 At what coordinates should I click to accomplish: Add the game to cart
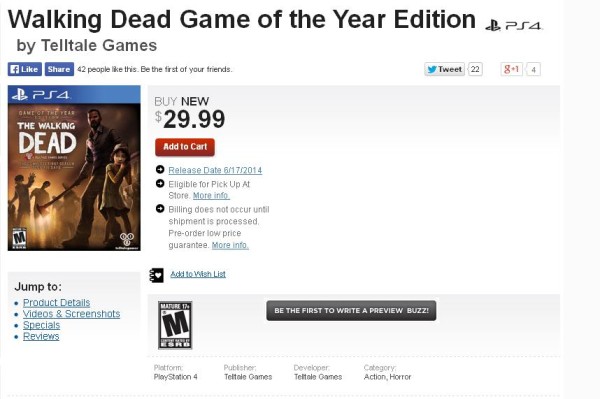pyautogui.click(x=185, y=147)
